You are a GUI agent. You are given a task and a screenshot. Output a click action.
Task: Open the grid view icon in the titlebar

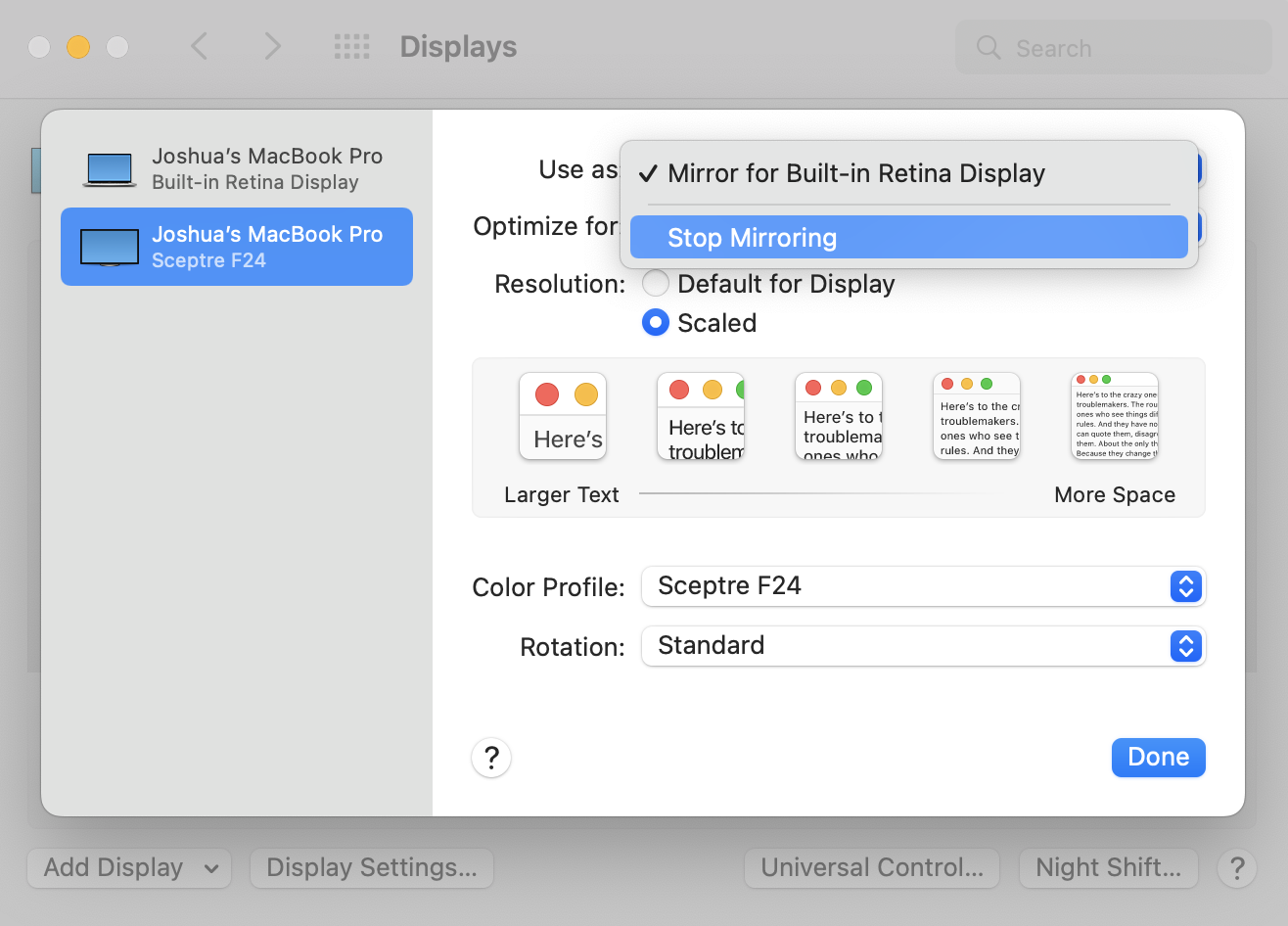[351, 46]
